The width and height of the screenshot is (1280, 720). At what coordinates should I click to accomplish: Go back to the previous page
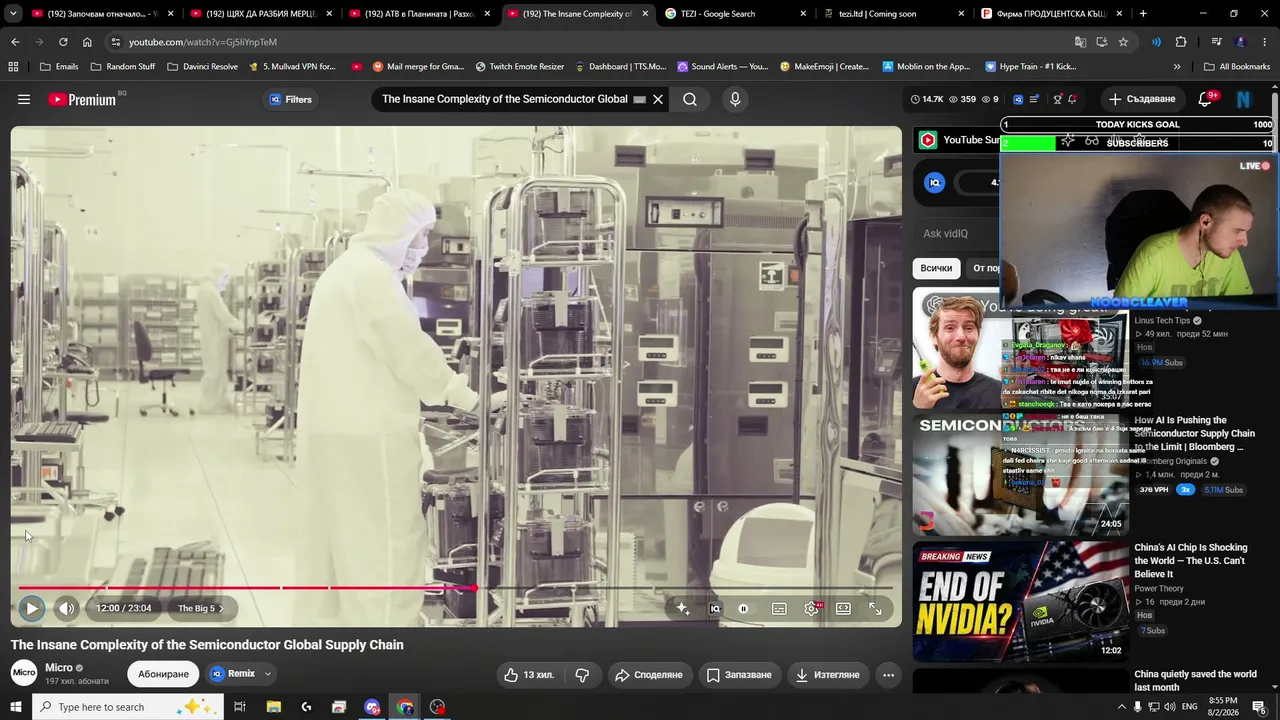[15, 42]
